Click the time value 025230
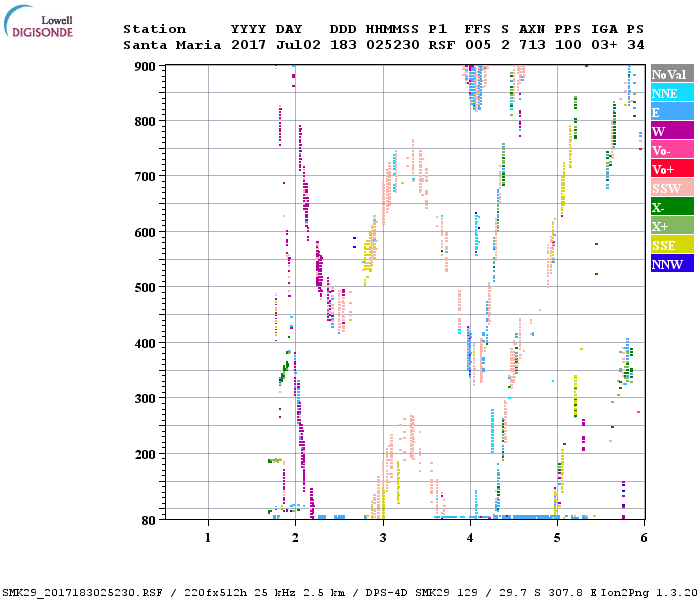This screenshot has height=600, width=700. [x=392, y=45]
